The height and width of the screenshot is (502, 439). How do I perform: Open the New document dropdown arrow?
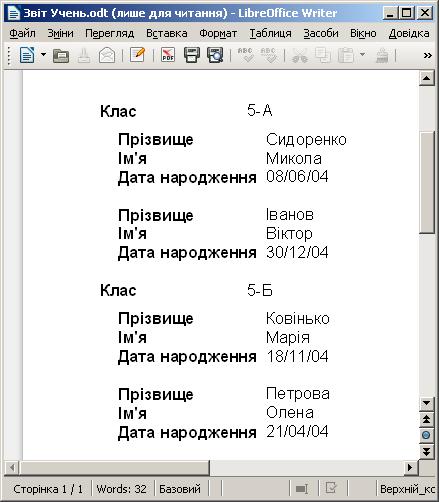pos(43,54)
